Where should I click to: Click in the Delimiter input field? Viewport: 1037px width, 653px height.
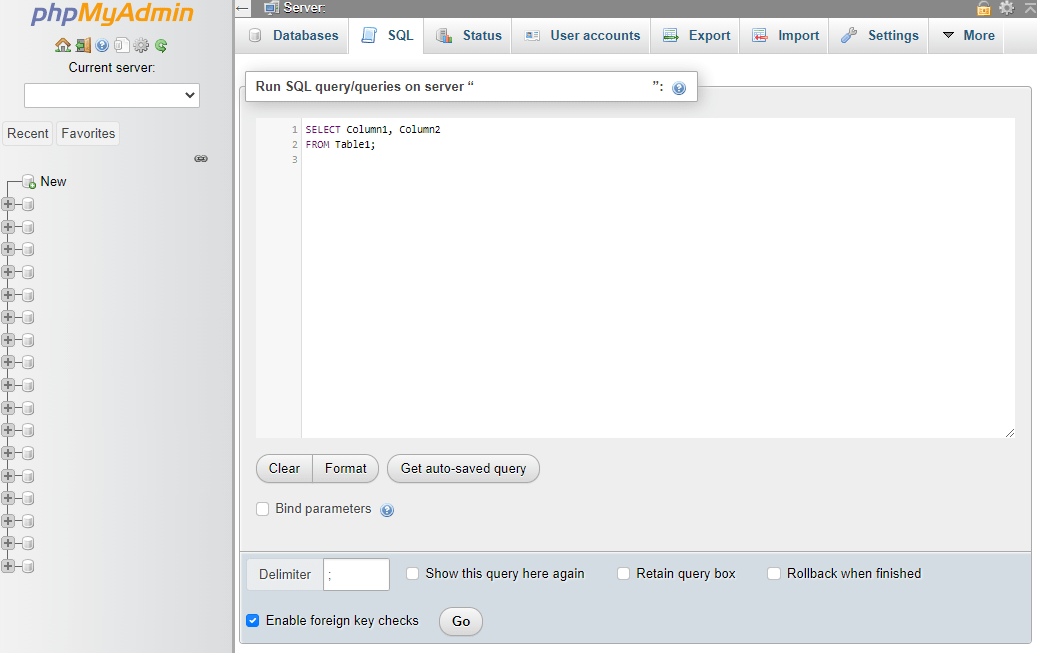coord(356,574)
